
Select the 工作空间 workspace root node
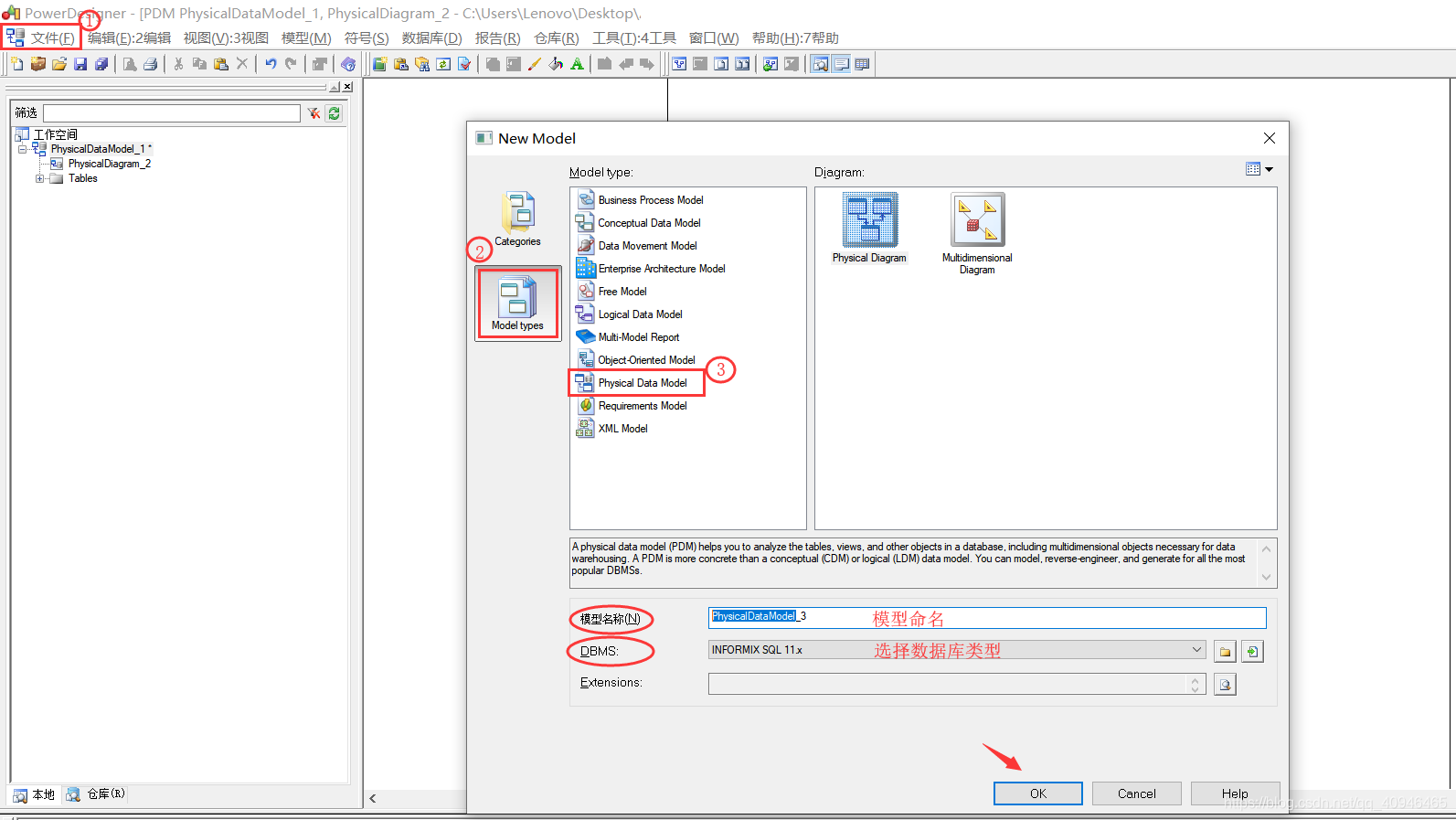56,134
